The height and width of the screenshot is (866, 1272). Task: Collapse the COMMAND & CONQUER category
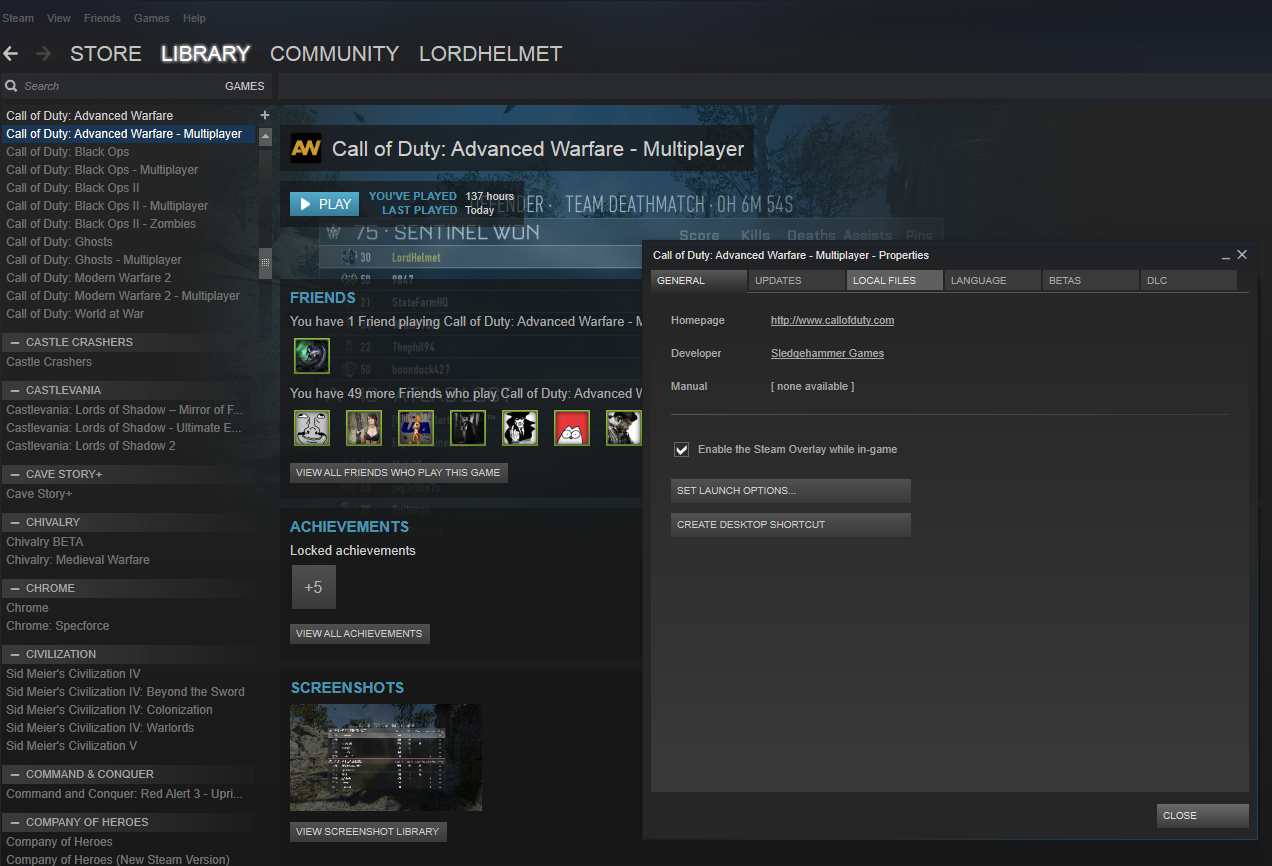click(16, 774)
